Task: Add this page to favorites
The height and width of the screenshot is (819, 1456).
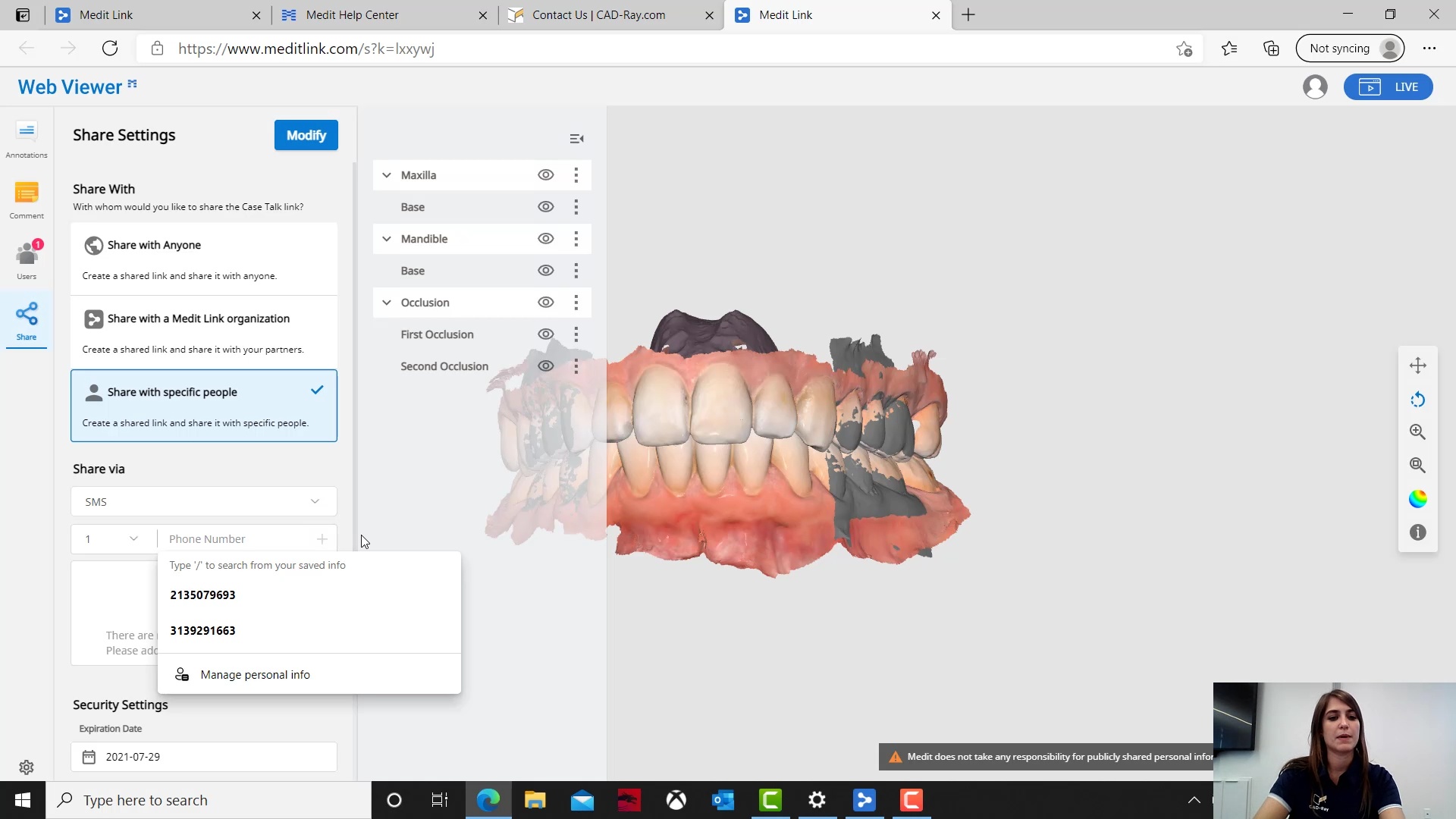Action: pyautogui.click(x=1185, y=49)
